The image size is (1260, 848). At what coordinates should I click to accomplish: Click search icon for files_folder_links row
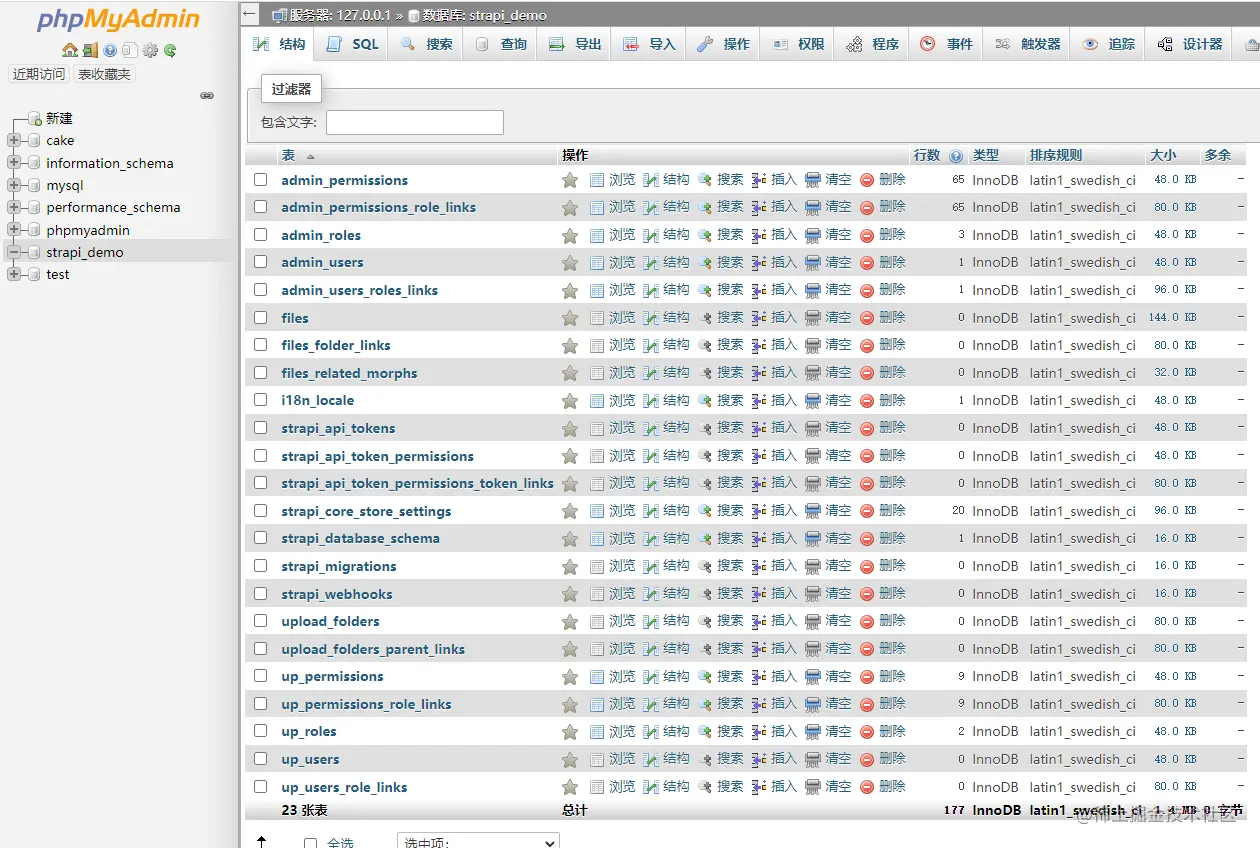[x=705, y=345]
